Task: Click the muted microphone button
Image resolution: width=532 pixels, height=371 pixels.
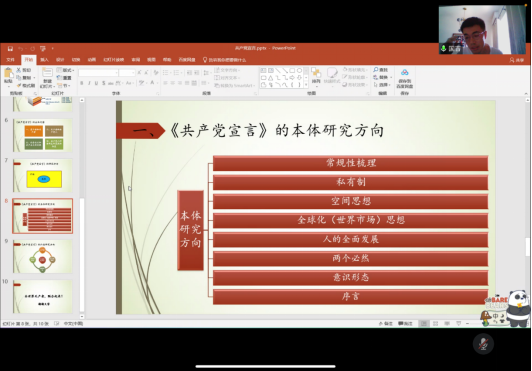Action: tap(483, 344)
